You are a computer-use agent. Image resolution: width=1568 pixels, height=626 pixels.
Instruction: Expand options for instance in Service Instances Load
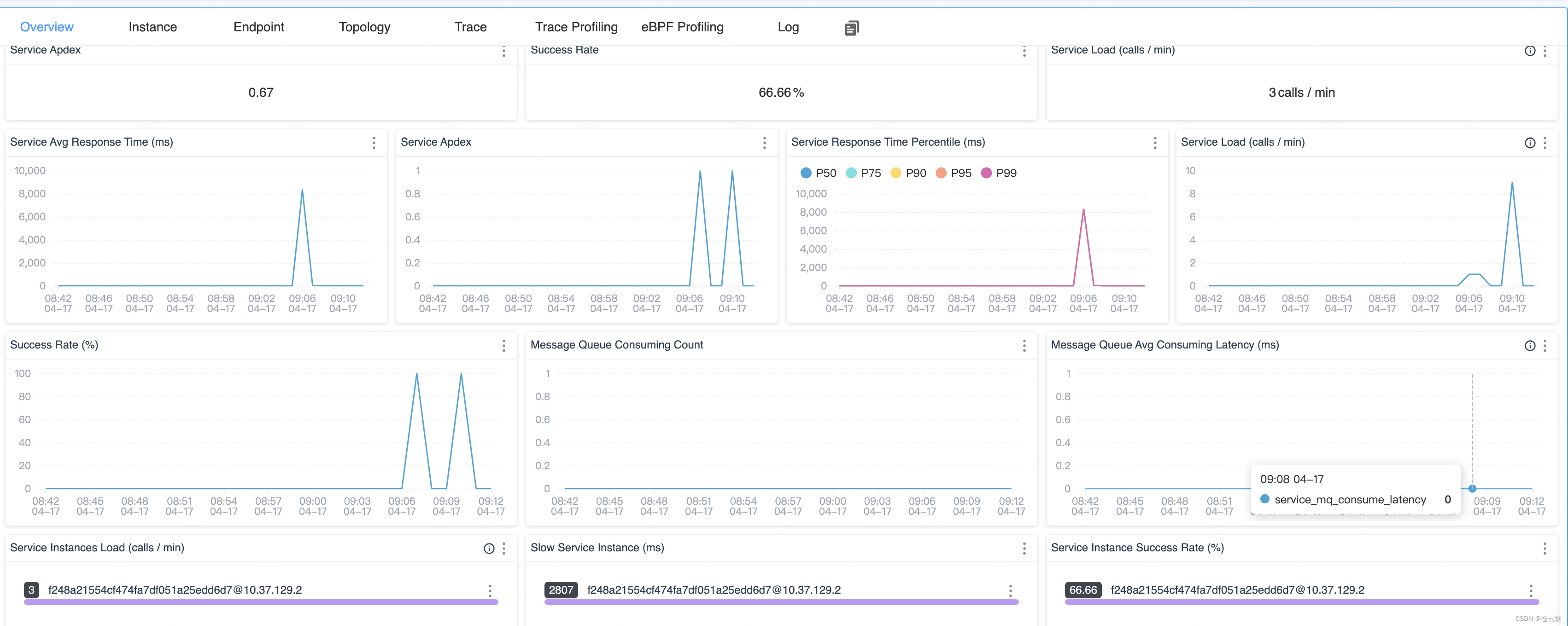[490, 590]
